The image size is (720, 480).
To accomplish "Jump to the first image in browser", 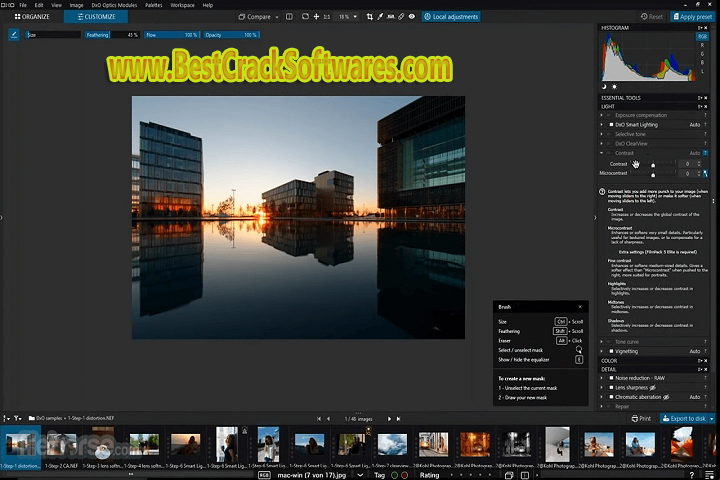I will [319, 418].
